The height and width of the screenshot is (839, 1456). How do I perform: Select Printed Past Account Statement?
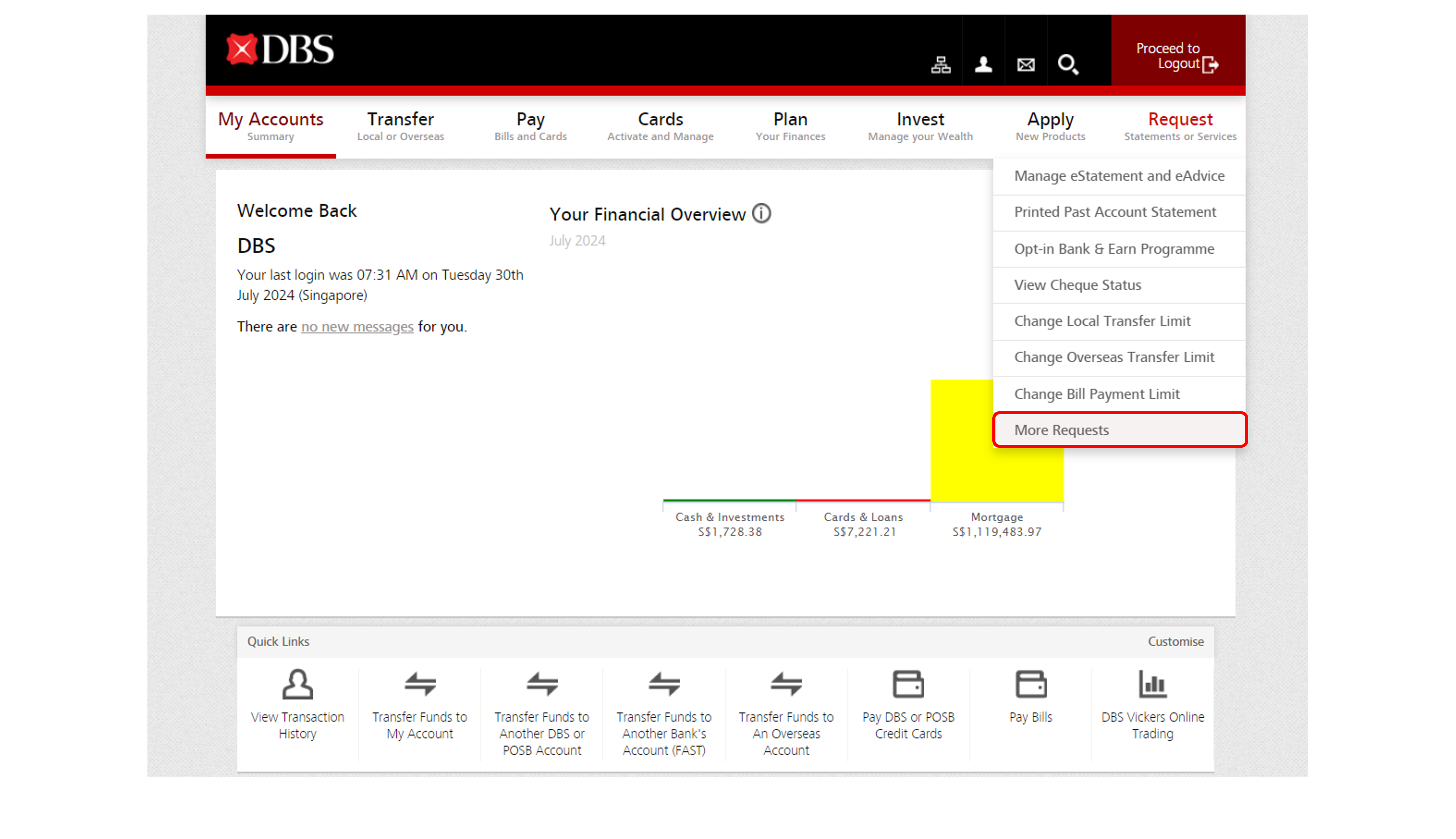1119,213
